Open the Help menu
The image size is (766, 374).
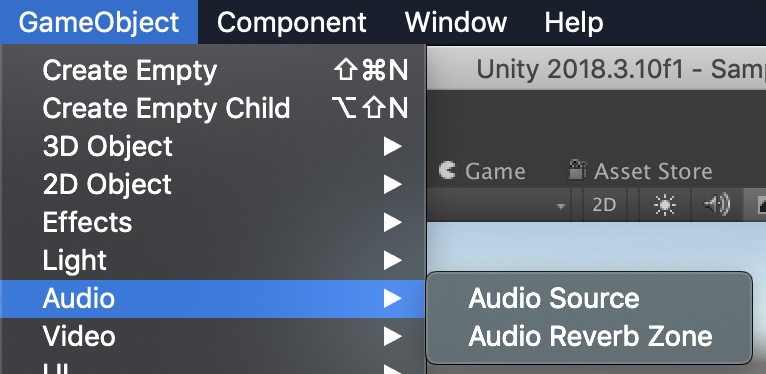click(x=574, y=22)
